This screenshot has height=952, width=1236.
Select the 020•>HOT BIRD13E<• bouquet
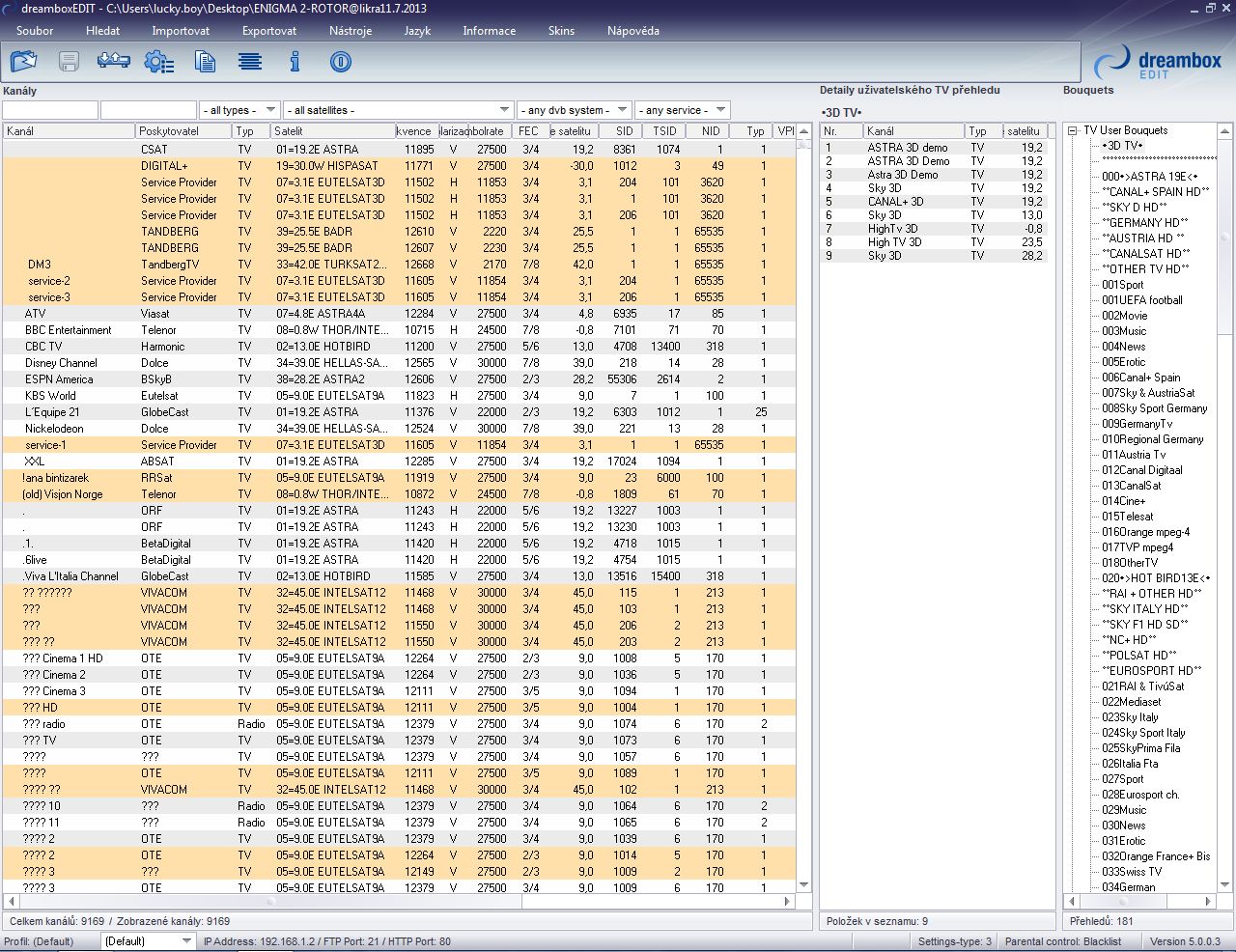coord(1156,578)
